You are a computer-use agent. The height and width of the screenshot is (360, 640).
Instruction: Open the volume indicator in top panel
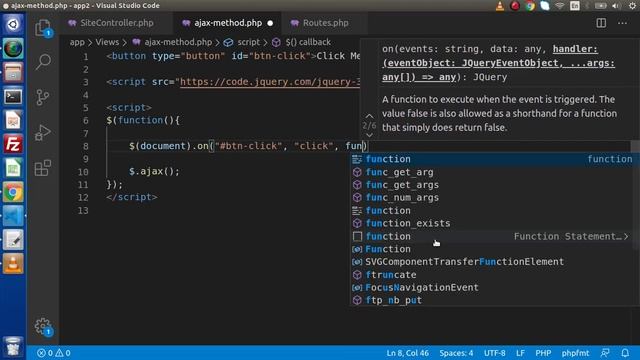[616, 6]
